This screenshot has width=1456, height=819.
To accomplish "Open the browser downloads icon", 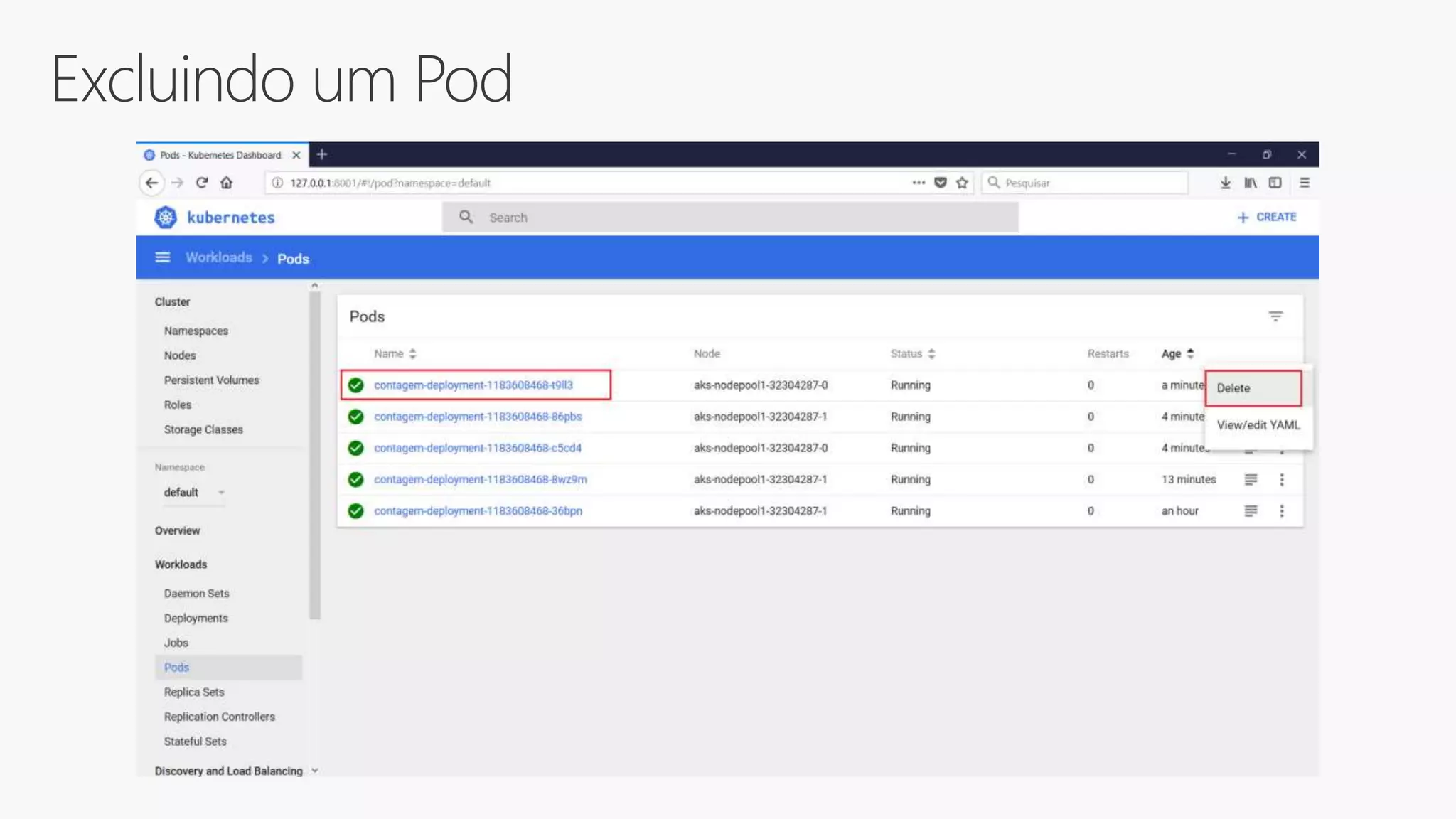I will (x=1225, y=183).
